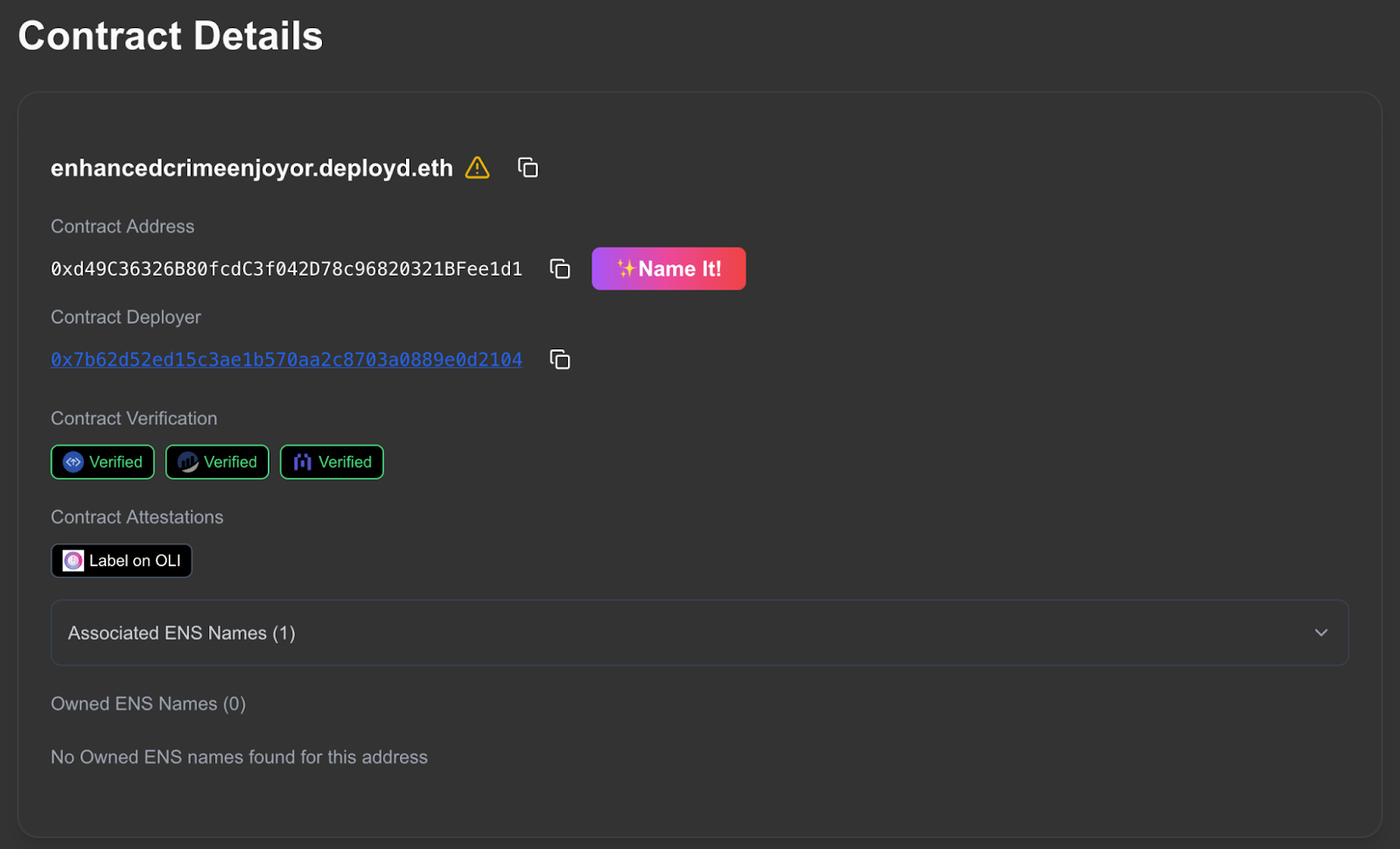Select the contract address text 0xd49C36326B80…
Image resolution: width=1400 pixels, height=849 pixels.
pos(286,269)
